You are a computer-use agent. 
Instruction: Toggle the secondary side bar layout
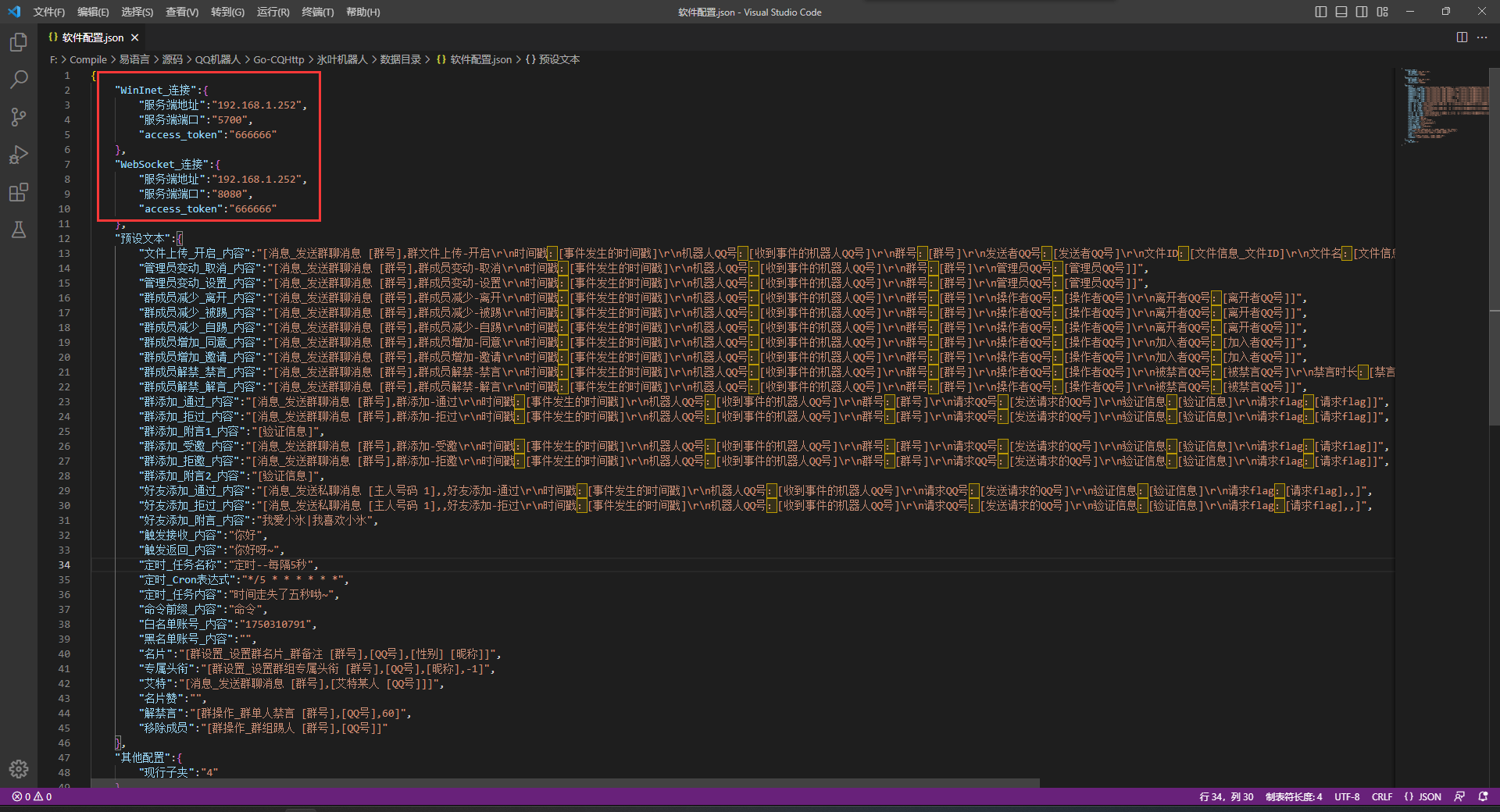coord(1362,12)
